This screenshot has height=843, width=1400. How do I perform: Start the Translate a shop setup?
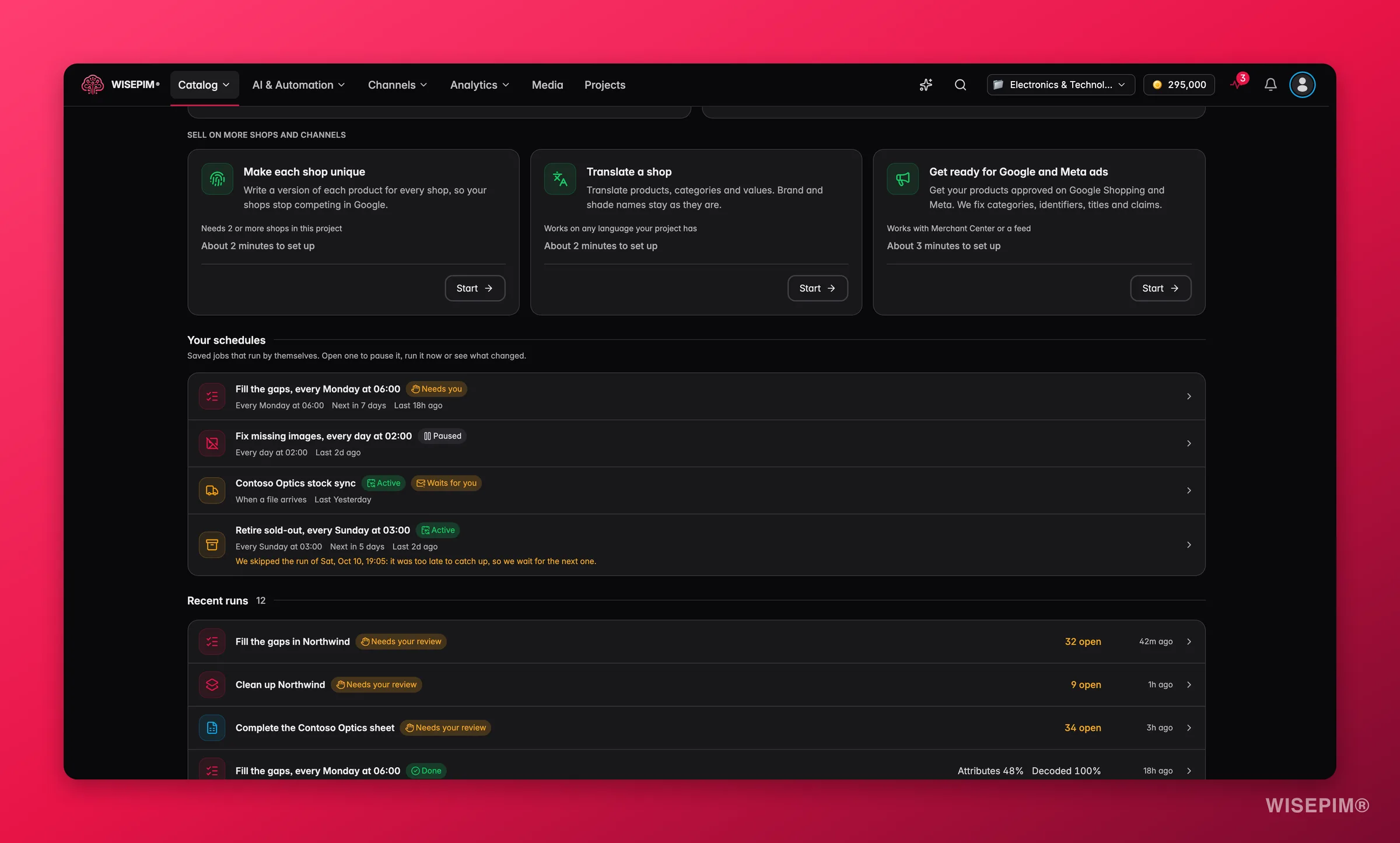click(817, 288)
